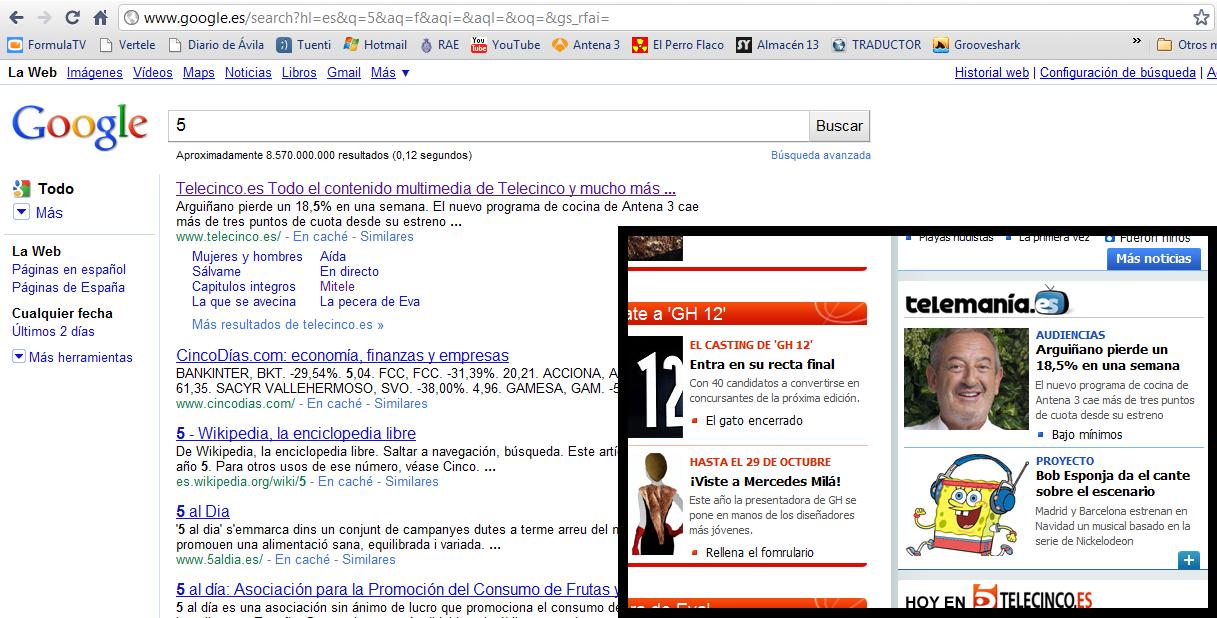Expand 'Más' under Todo in sidebar

38,212
